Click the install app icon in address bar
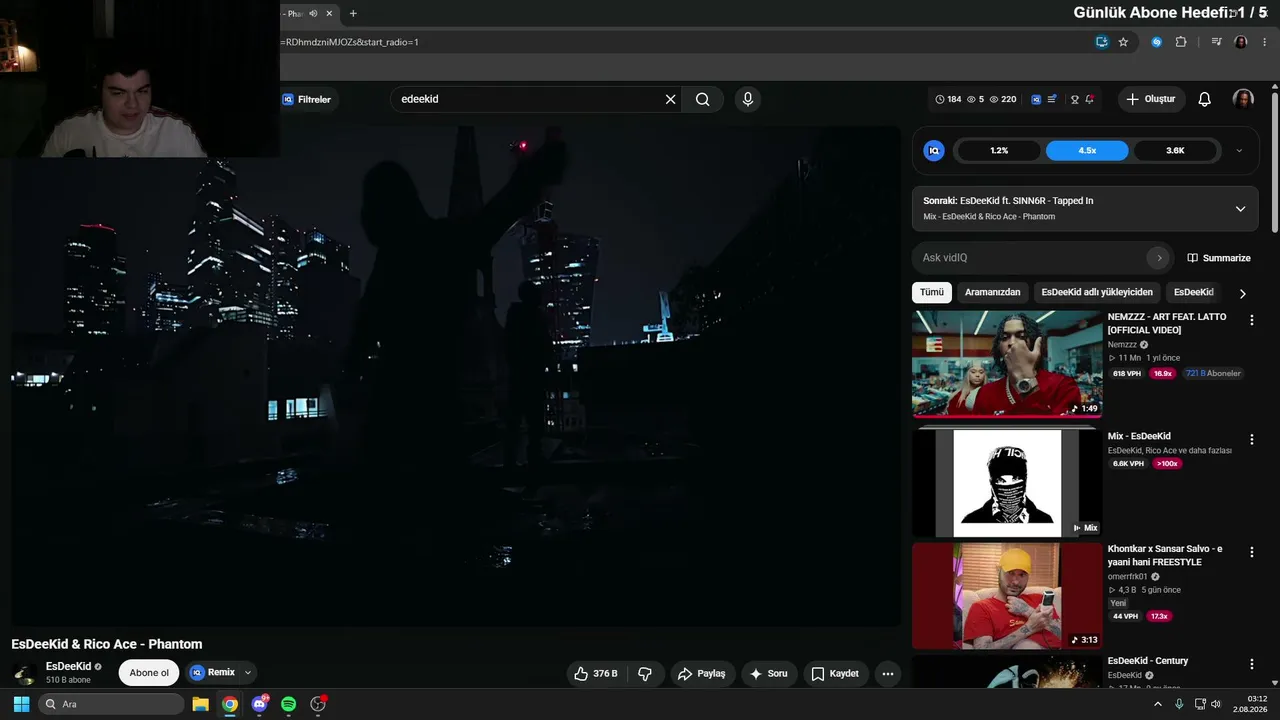The height and width of the screenshot is (720, 1280). [1102, 42]
